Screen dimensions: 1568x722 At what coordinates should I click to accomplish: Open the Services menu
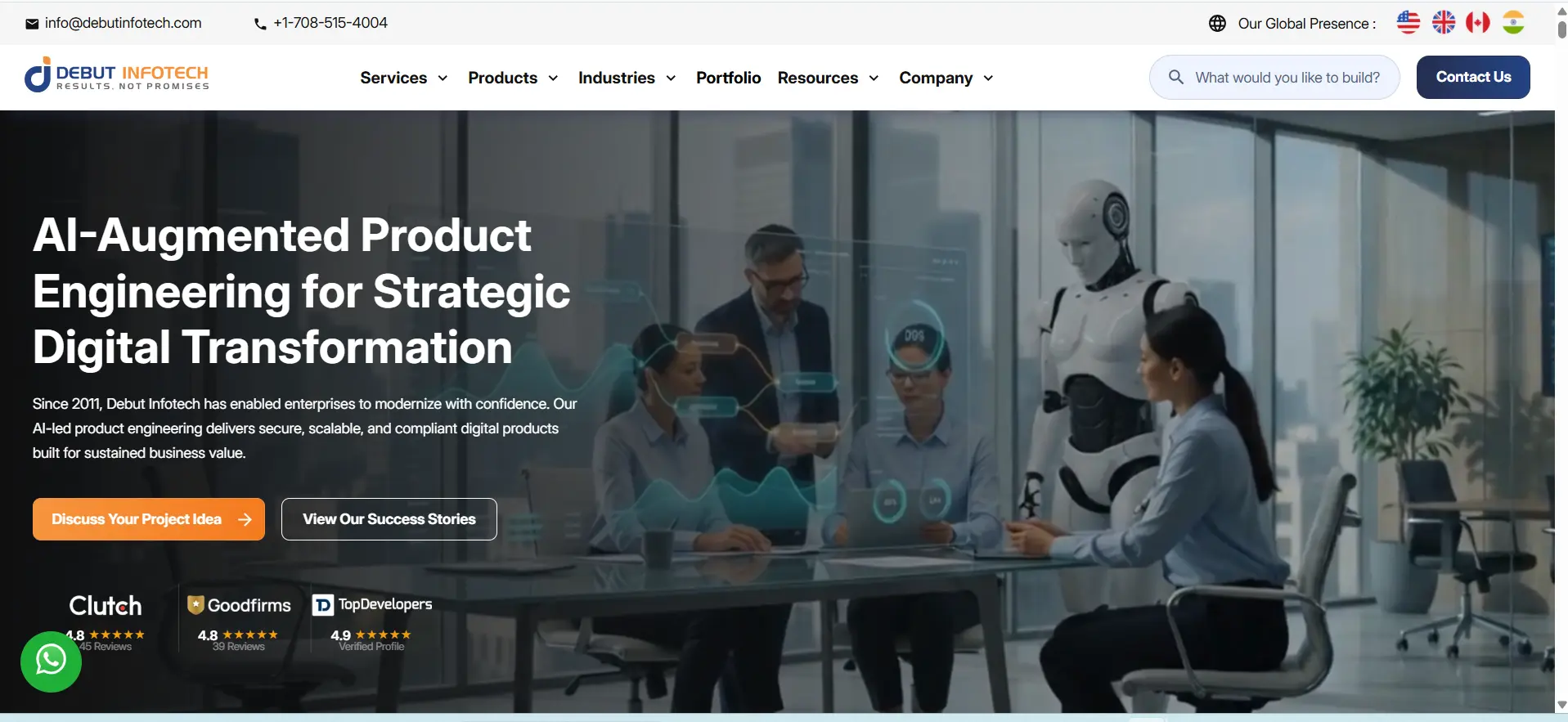393,78
